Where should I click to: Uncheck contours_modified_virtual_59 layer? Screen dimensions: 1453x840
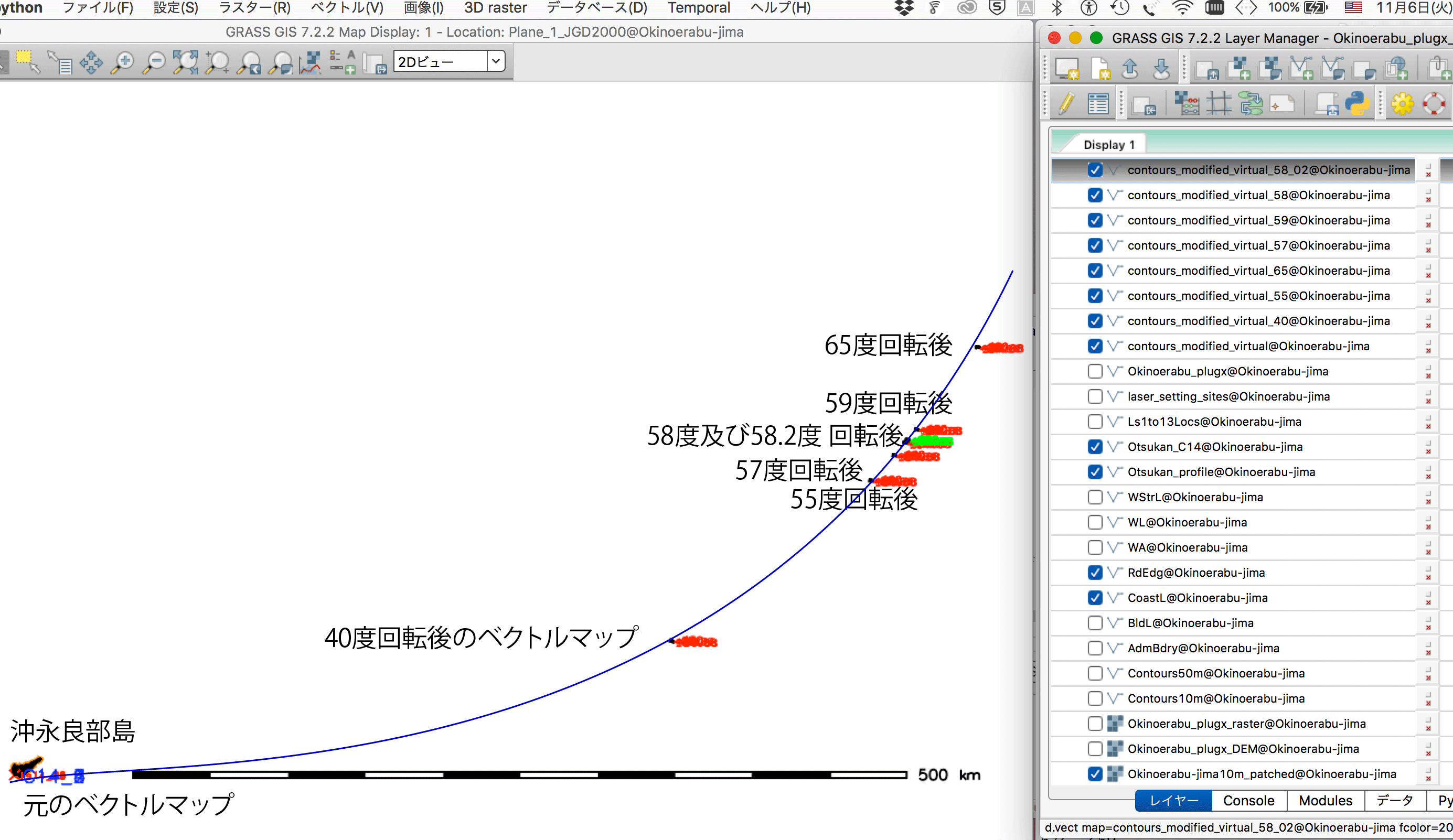(1095, 220)
